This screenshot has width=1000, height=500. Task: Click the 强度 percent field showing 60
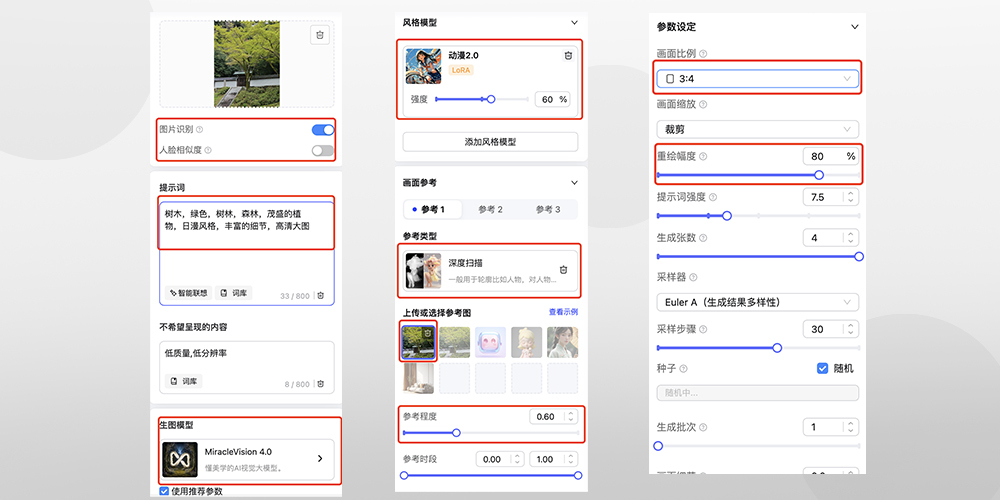pyautogui.click(x=552, y=99)
